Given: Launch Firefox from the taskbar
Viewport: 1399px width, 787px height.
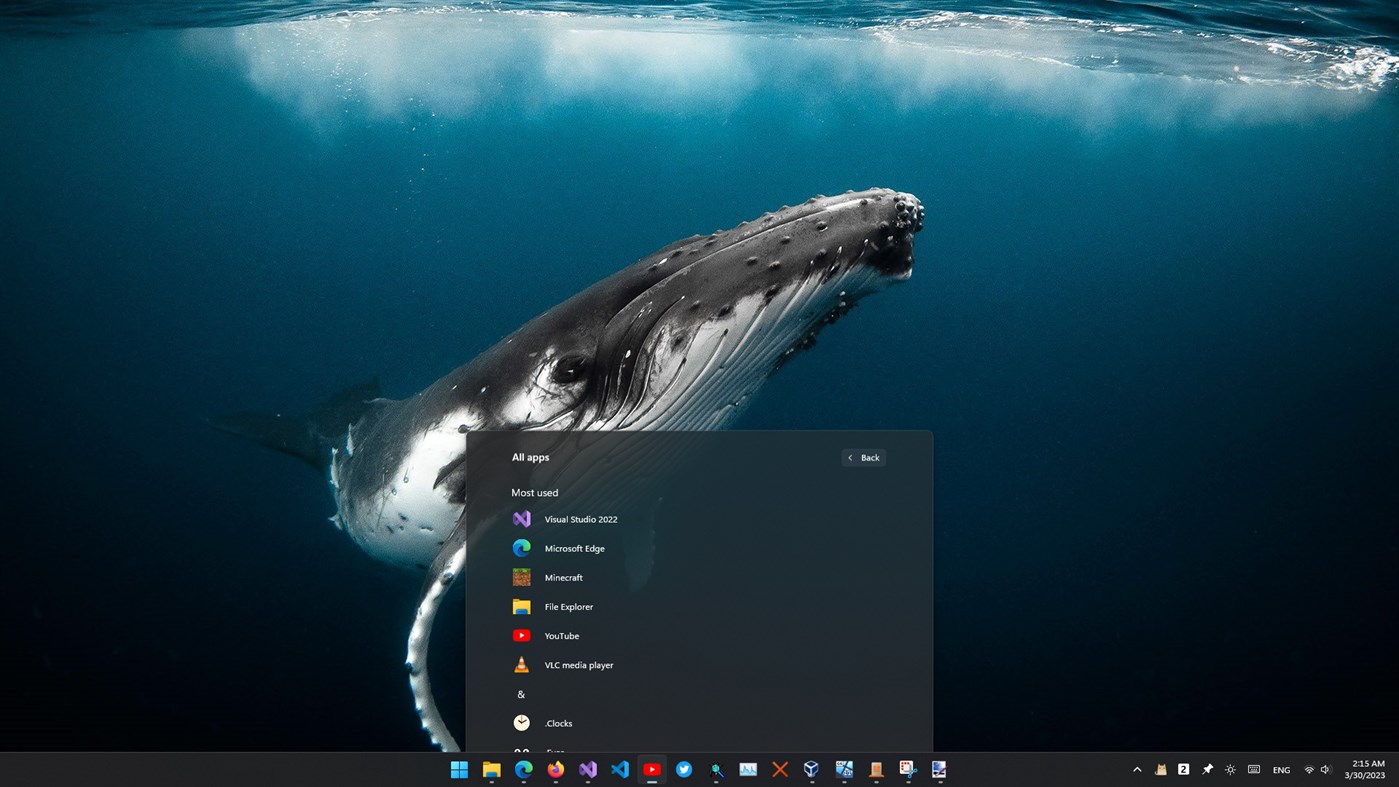Looking at the screenshot, I should (555, 770).
